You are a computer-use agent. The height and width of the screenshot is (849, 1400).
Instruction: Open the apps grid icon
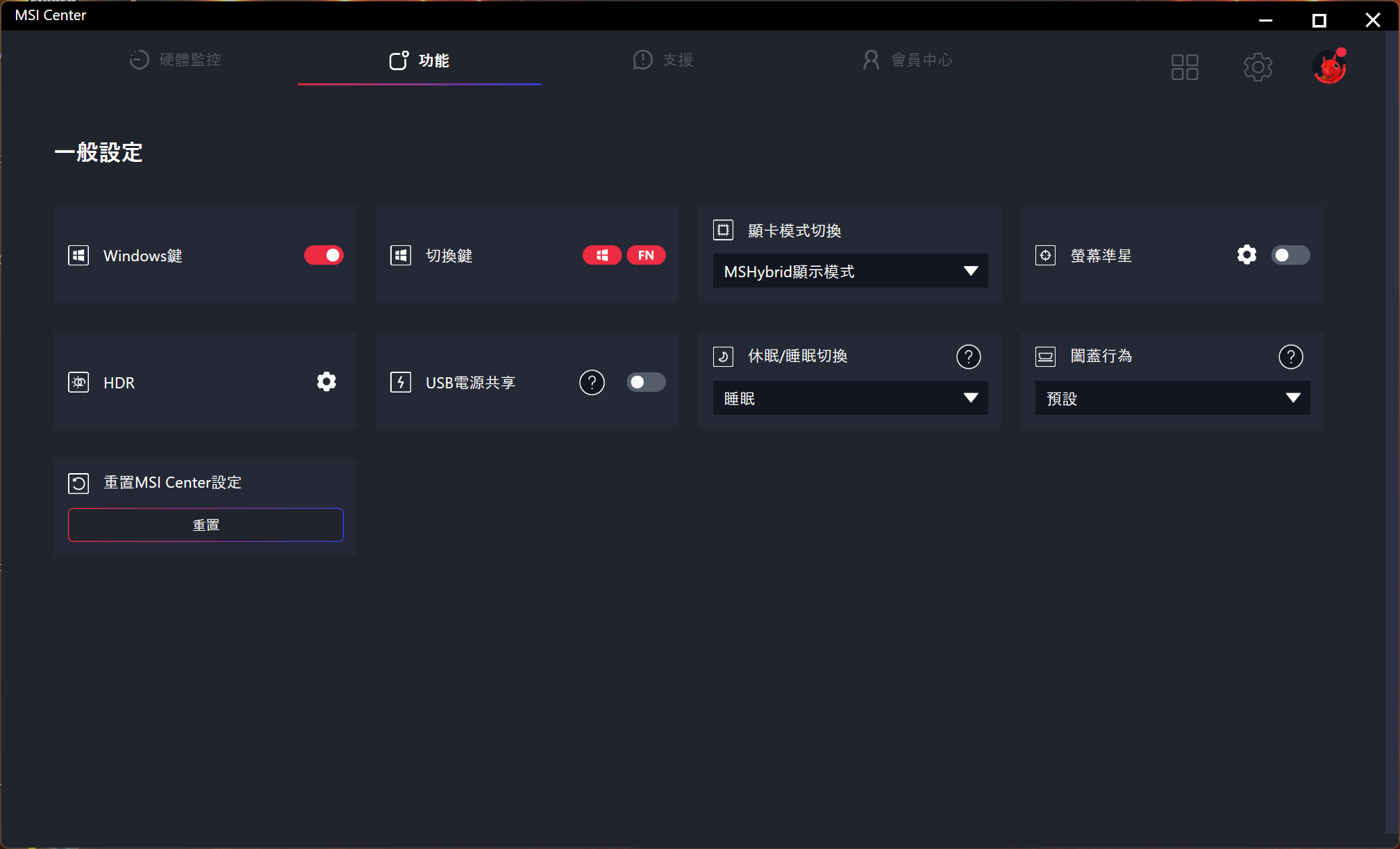(1185, 67)
